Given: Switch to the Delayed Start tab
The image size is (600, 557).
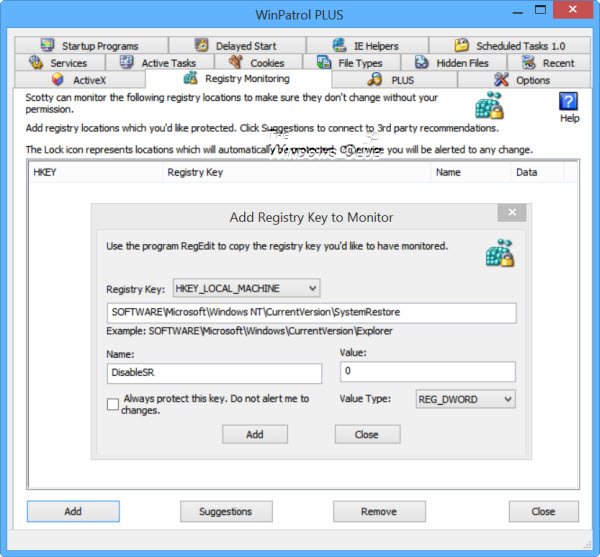Looking at the screenshot, I should 237,46.
